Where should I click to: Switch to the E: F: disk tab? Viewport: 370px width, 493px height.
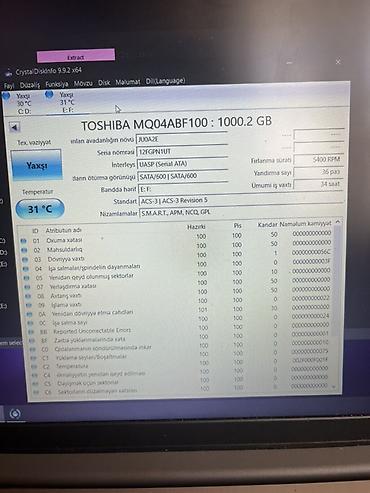pos(67,102)
